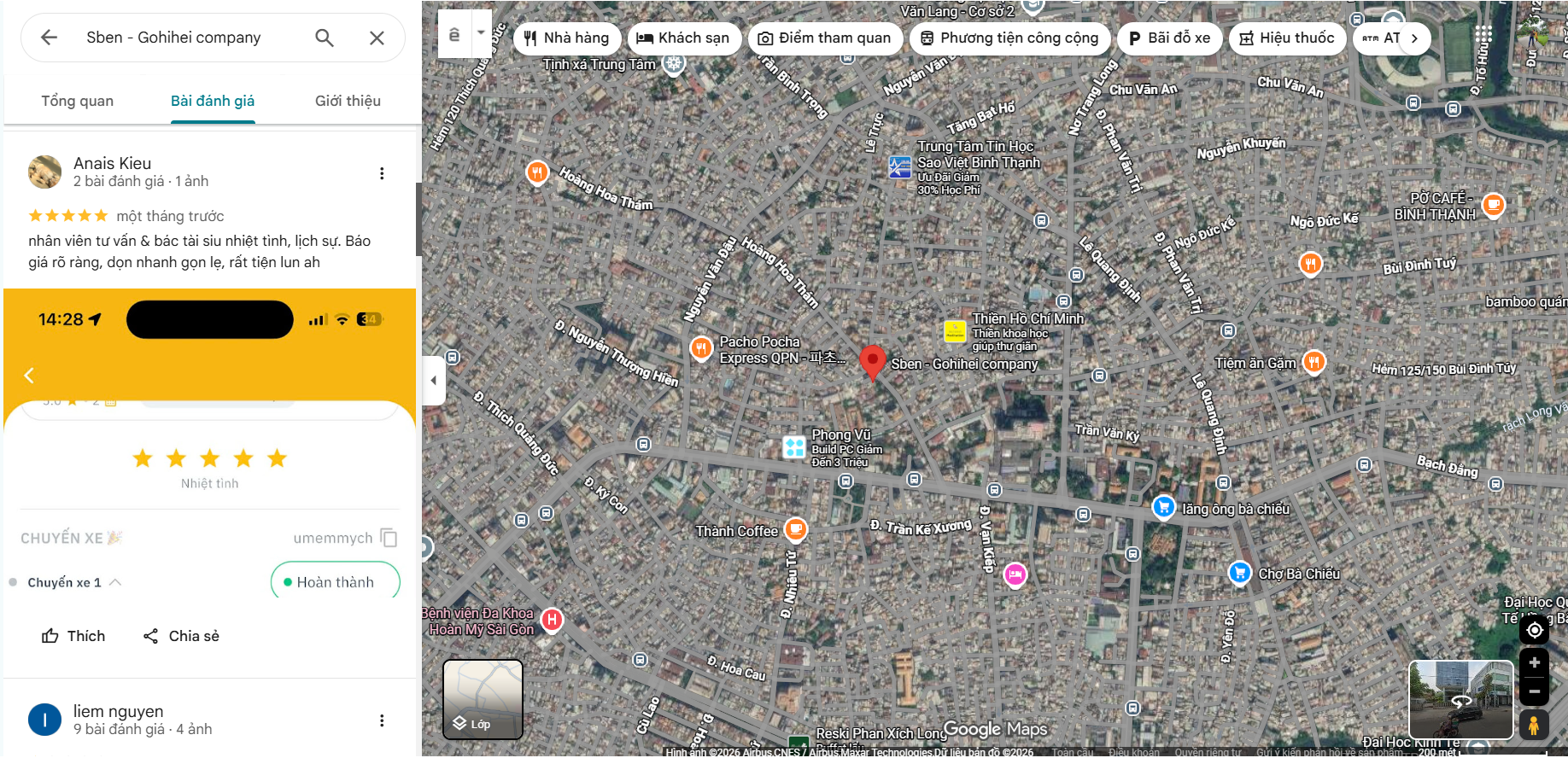The width and height of the screenshot is (1568, 758).
Task: Filter map by Nhà hàng
Action: [566, 38]
